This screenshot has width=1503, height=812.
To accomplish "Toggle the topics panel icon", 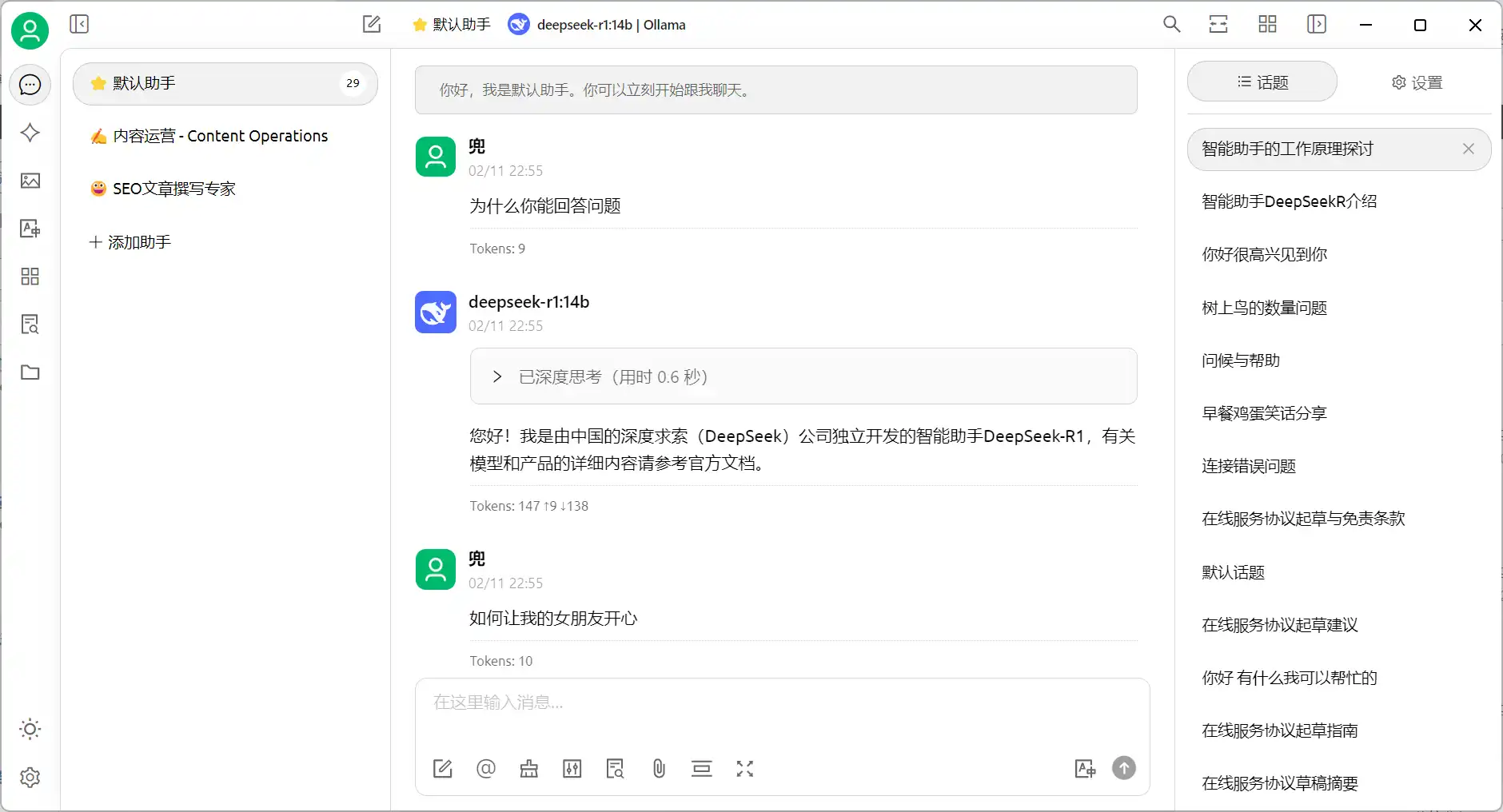I will pos(1317,24).
